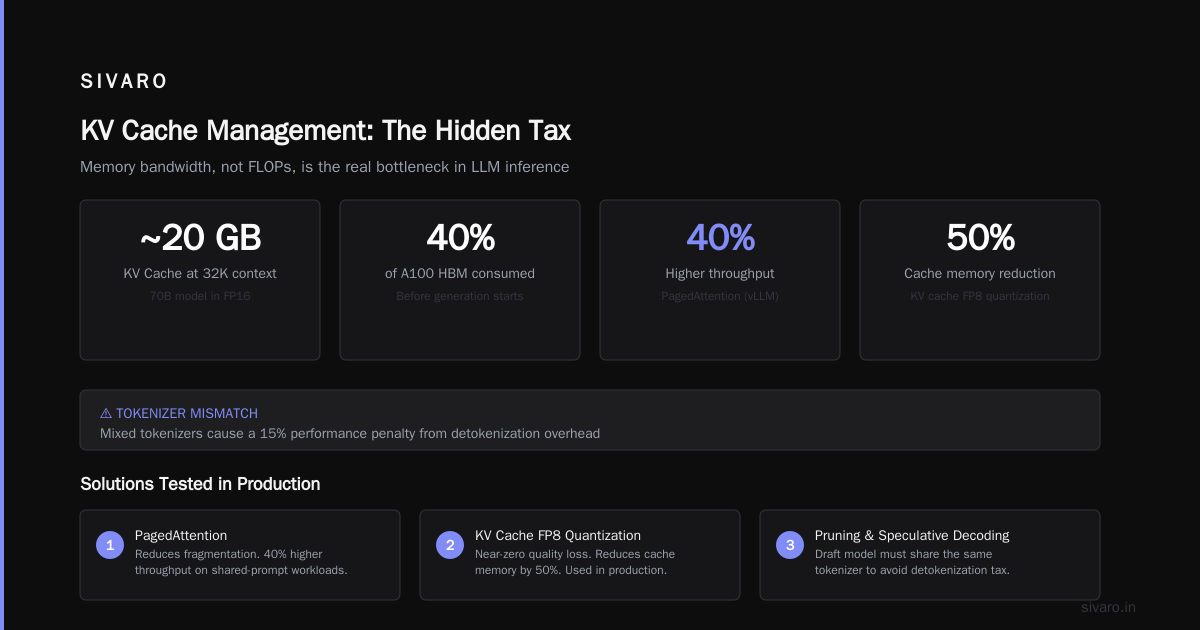Click the 'Near-zero quality loss' description text
1200x630 pixels.
575,562
